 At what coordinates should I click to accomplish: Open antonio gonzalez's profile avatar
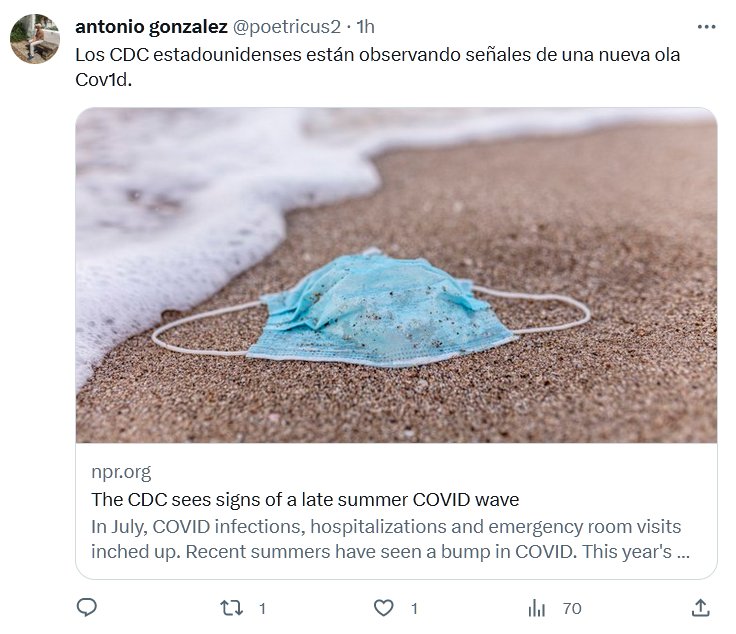tap(35, 38)
